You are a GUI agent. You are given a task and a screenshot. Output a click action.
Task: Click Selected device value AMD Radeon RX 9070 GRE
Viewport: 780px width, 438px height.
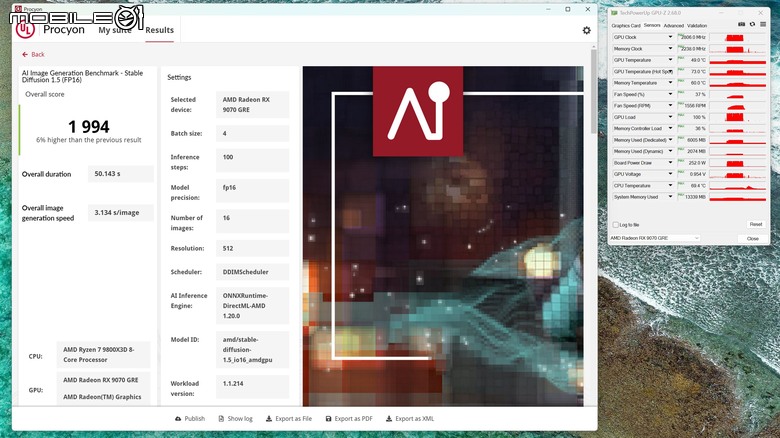(x=252, y=105)
